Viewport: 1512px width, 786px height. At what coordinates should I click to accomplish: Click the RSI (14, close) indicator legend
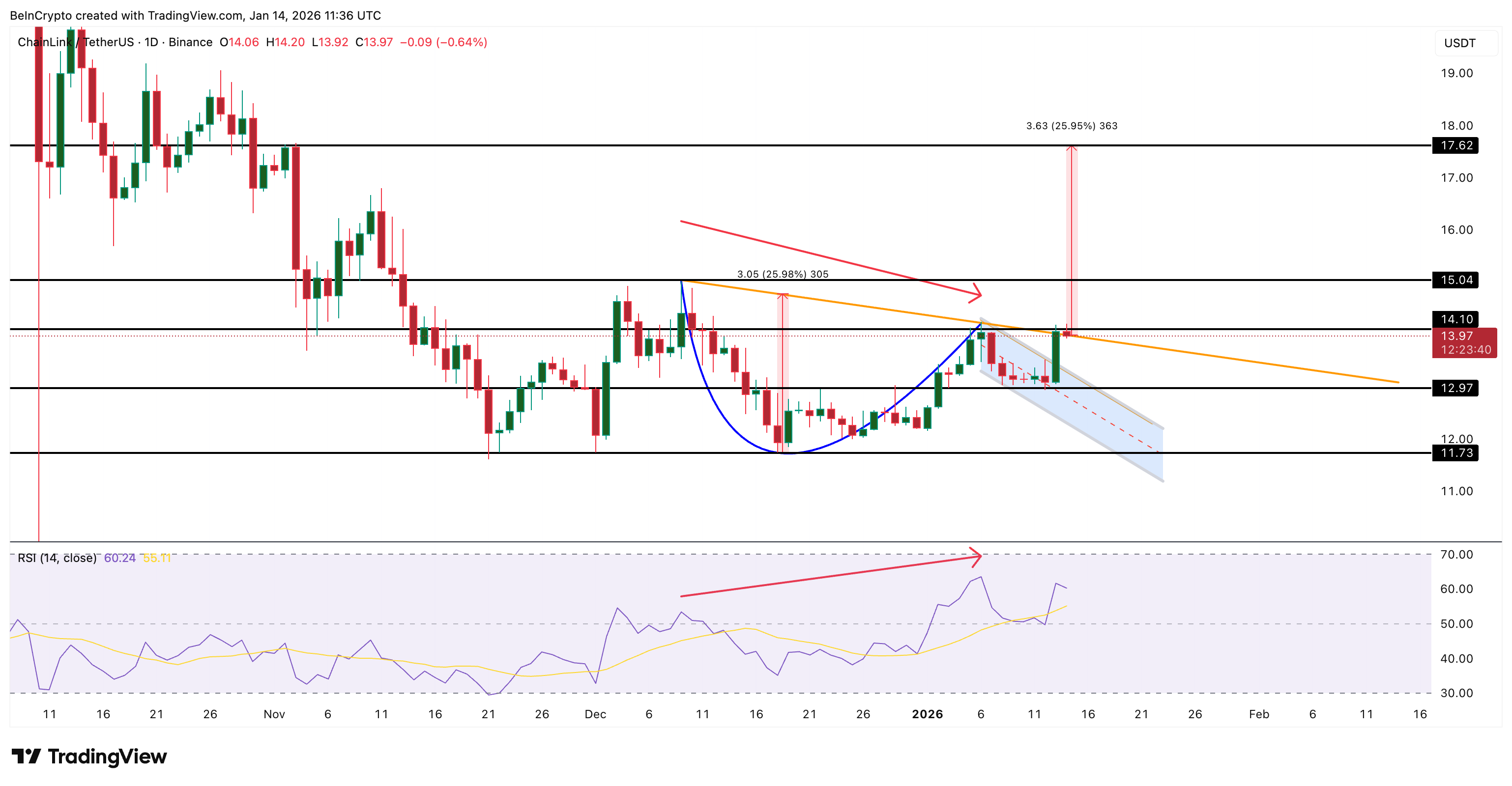(x=57, y=558)
